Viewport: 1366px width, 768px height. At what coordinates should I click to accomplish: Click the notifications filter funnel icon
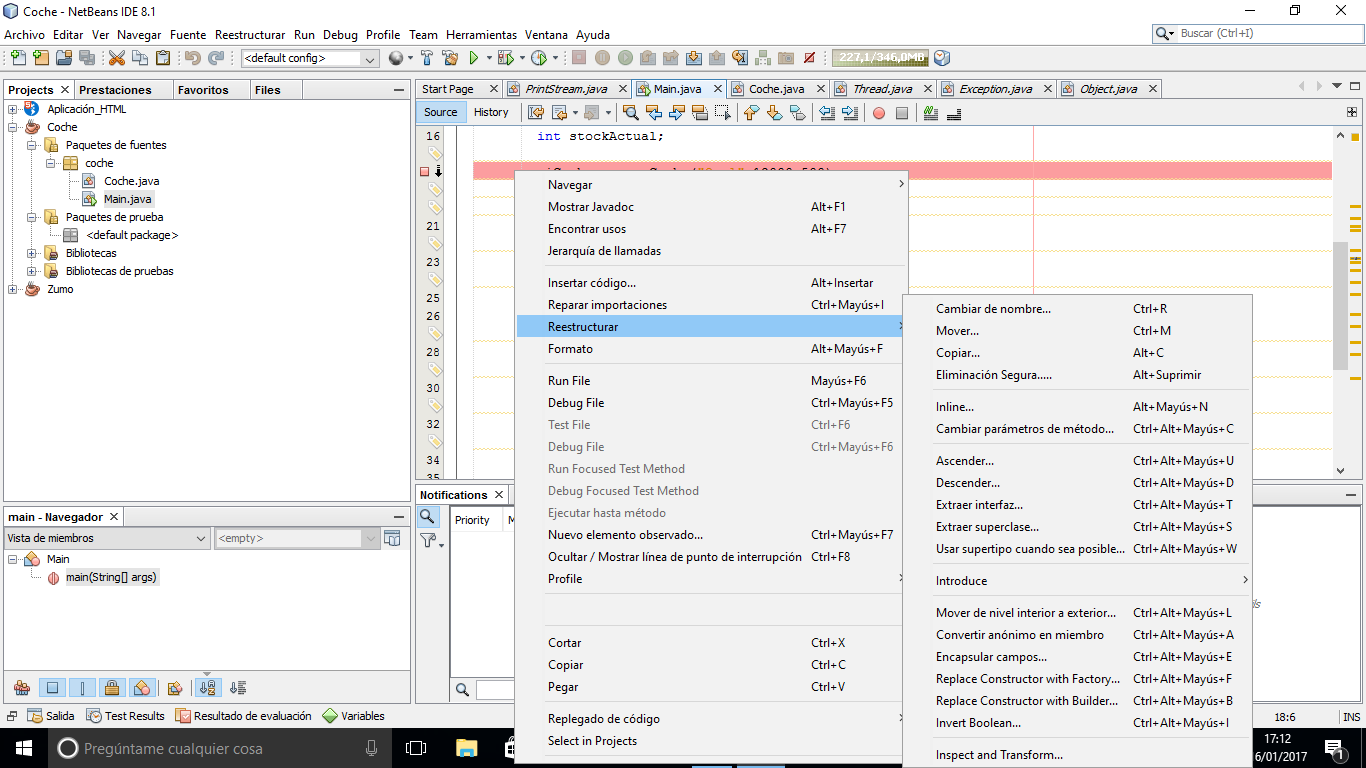pyautogui.click(x=428, y=540)
